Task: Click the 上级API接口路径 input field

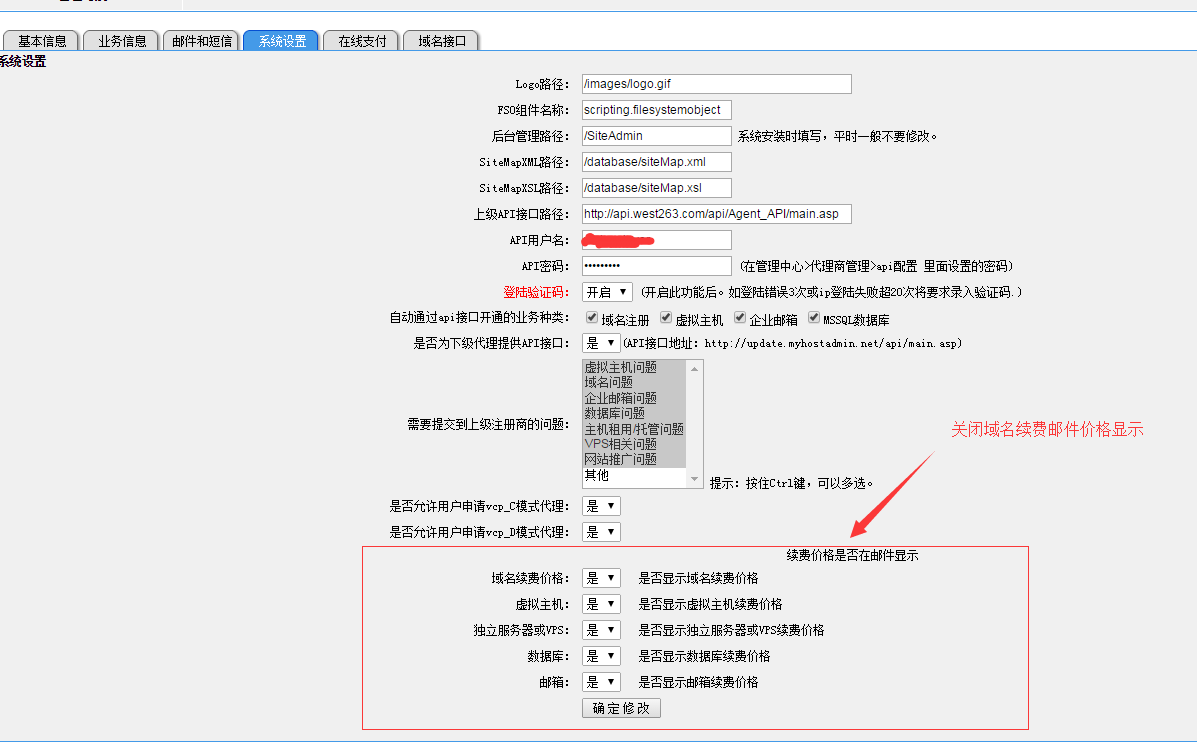Action: pos(716,214)
